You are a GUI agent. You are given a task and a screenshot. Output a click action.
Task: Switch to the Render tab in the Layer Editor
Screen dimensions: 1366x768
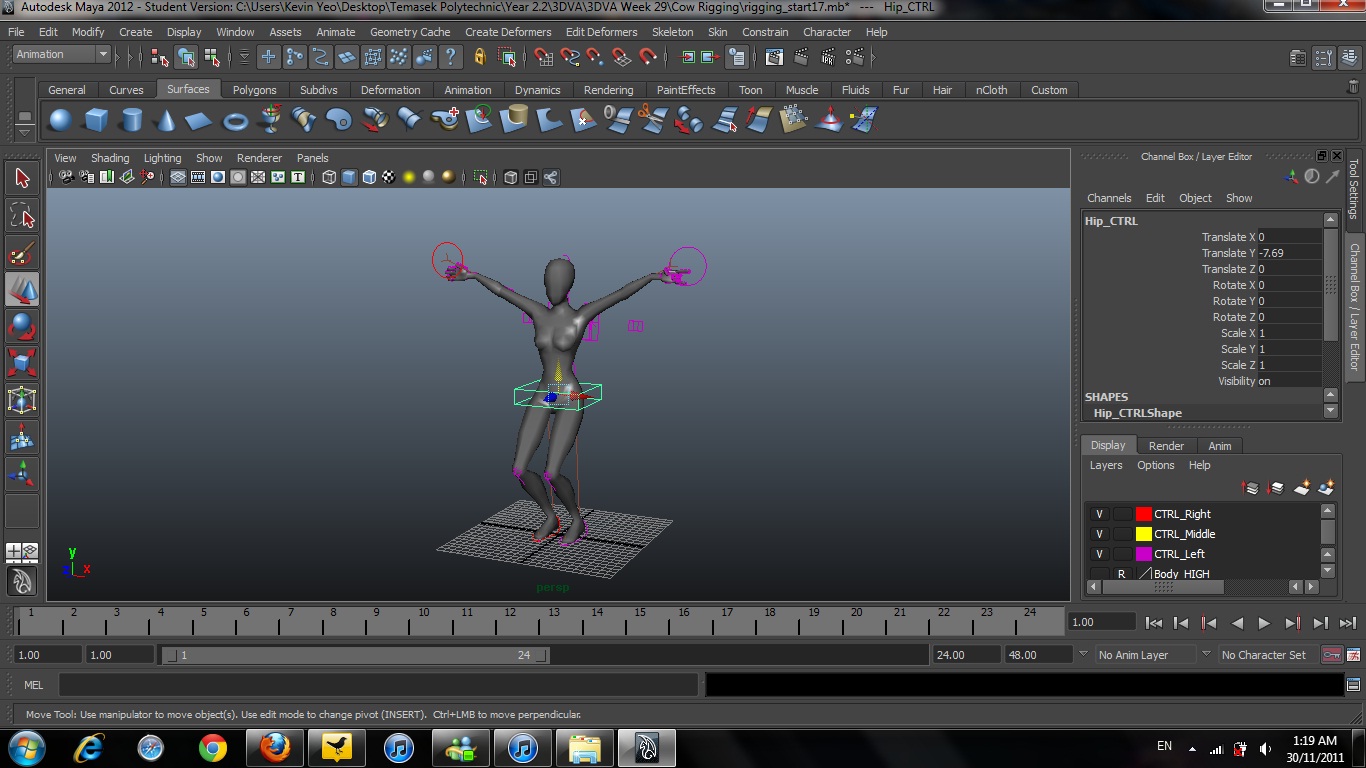1166,445
